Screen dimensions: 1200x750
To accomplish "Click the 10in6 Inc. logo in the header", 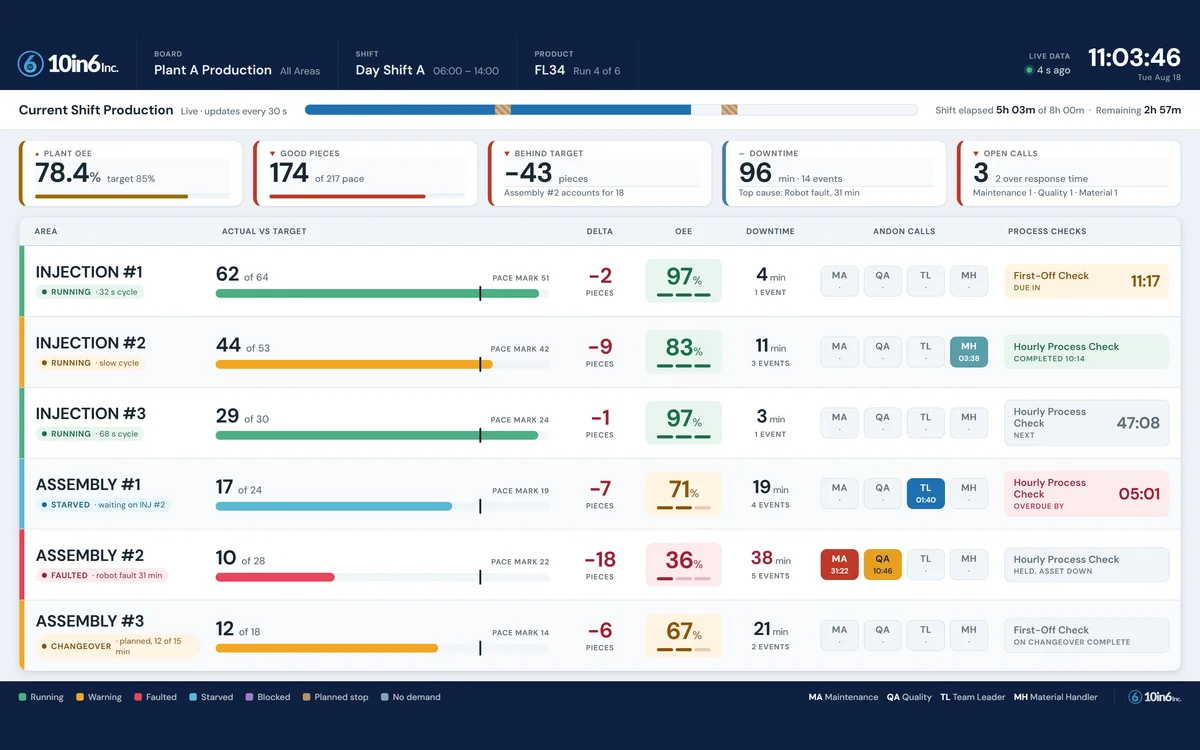I will pos(68,64).
